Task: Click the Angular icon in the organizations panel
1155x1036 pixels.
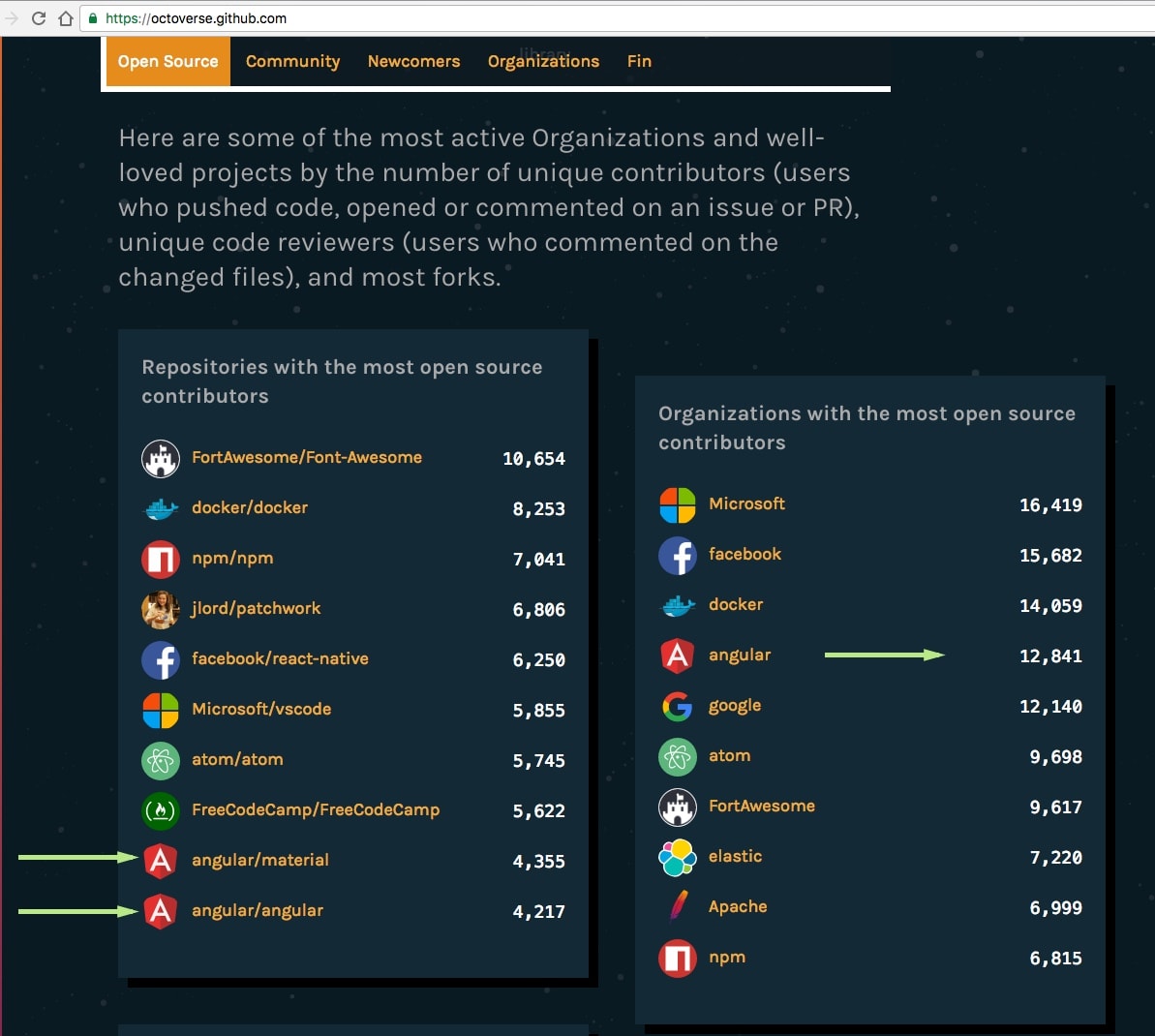Action: (677, 655)
